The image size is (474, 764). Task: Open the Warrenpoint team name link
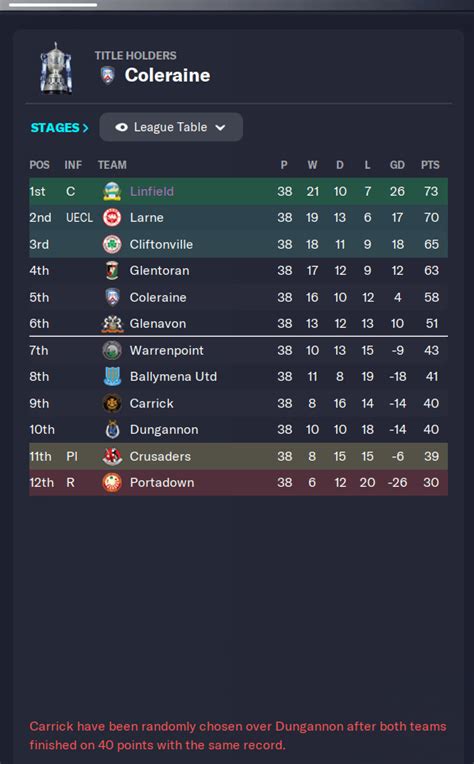coord(167,350)
